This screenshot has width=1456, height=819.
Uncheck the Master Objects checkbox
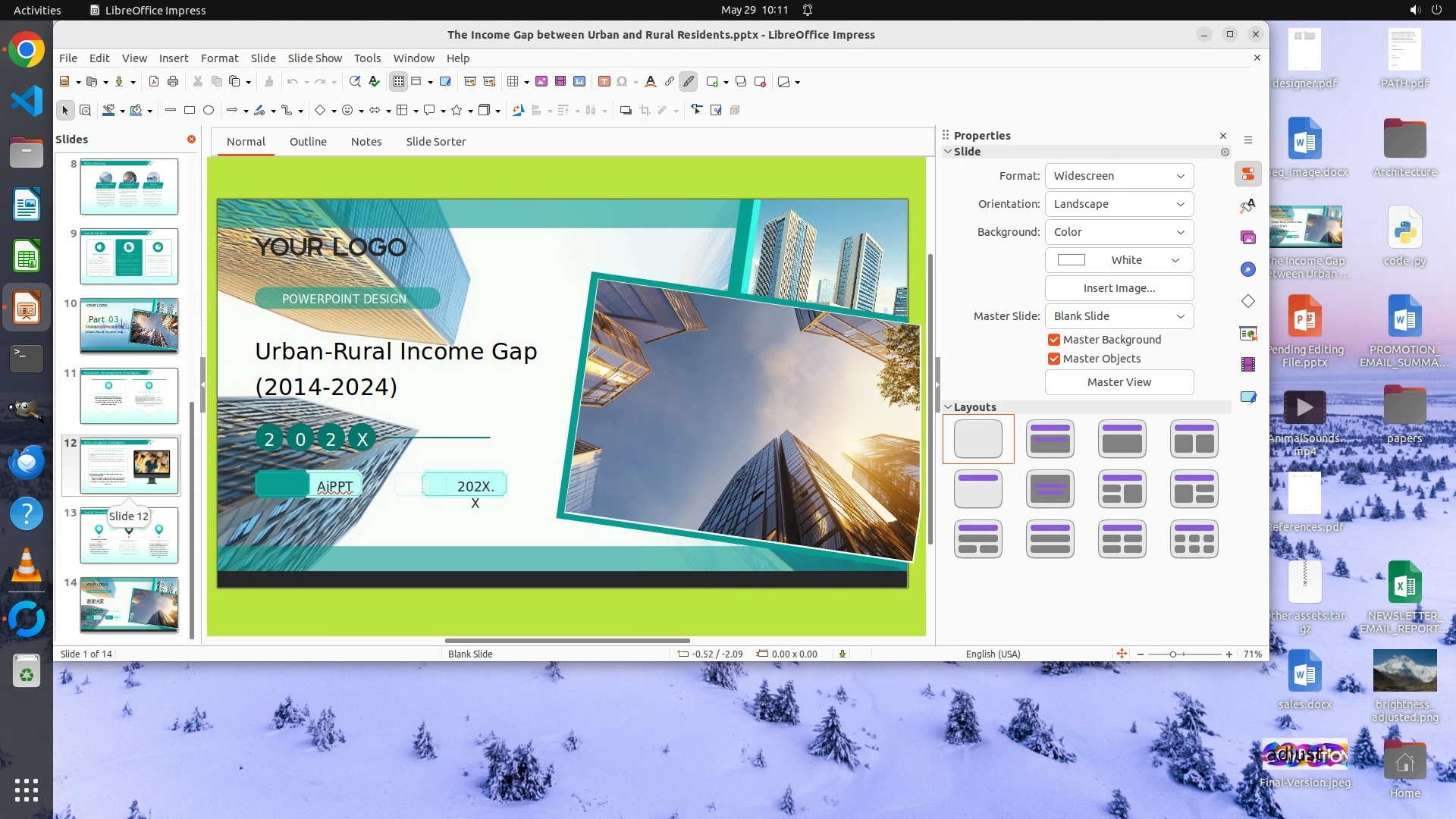click(x=1054, y=359)
